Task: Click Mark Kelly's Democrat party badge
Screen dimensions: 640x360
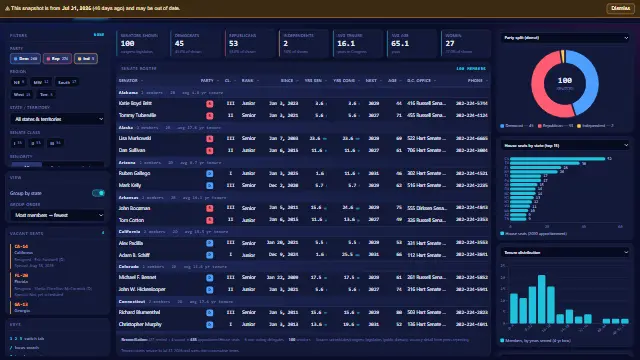Action: click(x=209, y=186)
